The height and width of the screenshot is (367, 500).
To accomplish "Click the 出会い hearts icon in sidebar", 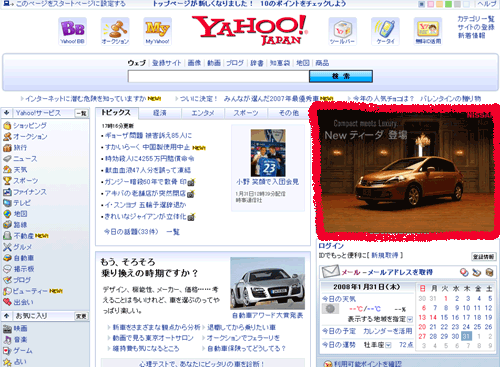I will (x=7, y=302).
